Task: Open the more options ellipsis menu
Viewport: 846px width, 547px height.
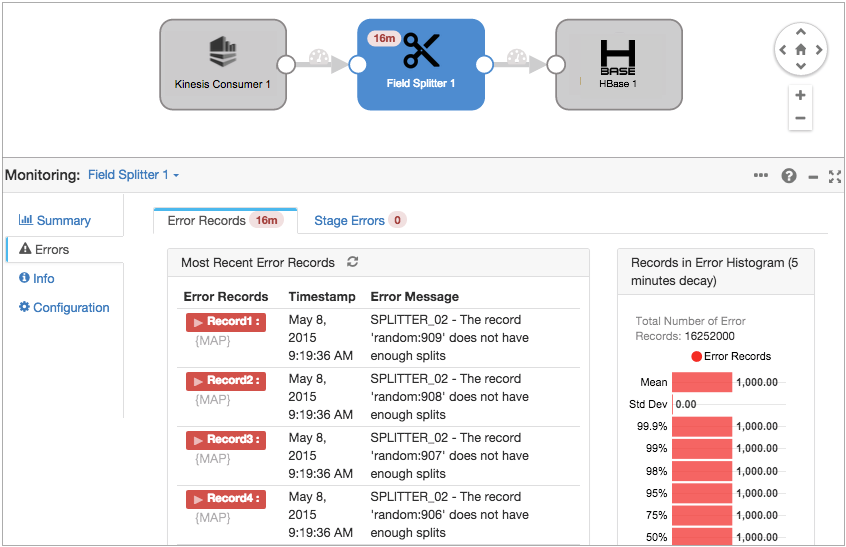Action: click(x=761, y=176)
